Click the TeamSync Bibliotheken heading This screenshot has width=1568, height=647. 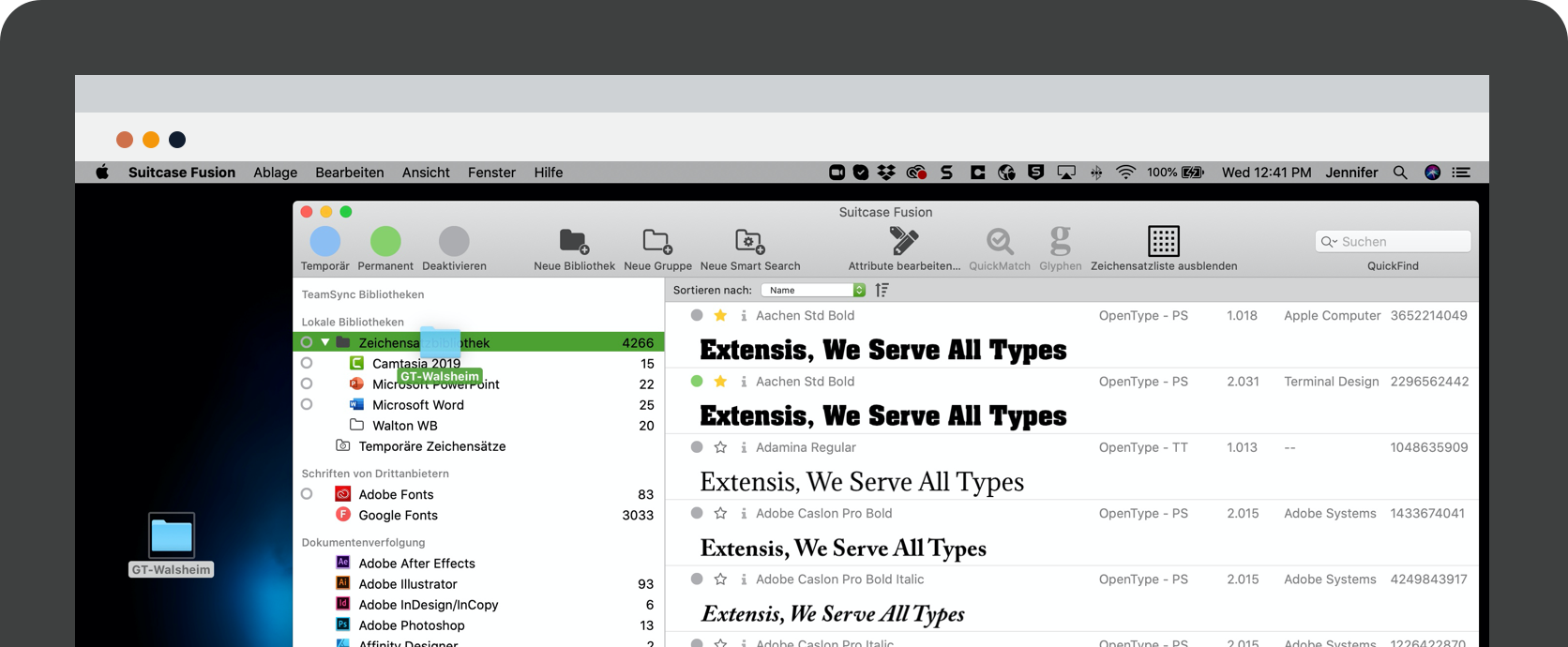pos(363,294)
